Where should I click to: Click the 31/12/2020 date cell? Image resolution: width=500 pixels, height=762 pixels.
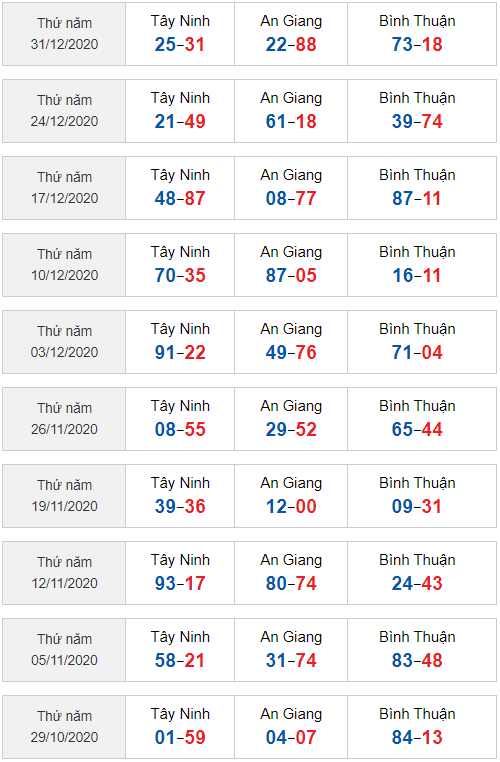tap(64, 34)
